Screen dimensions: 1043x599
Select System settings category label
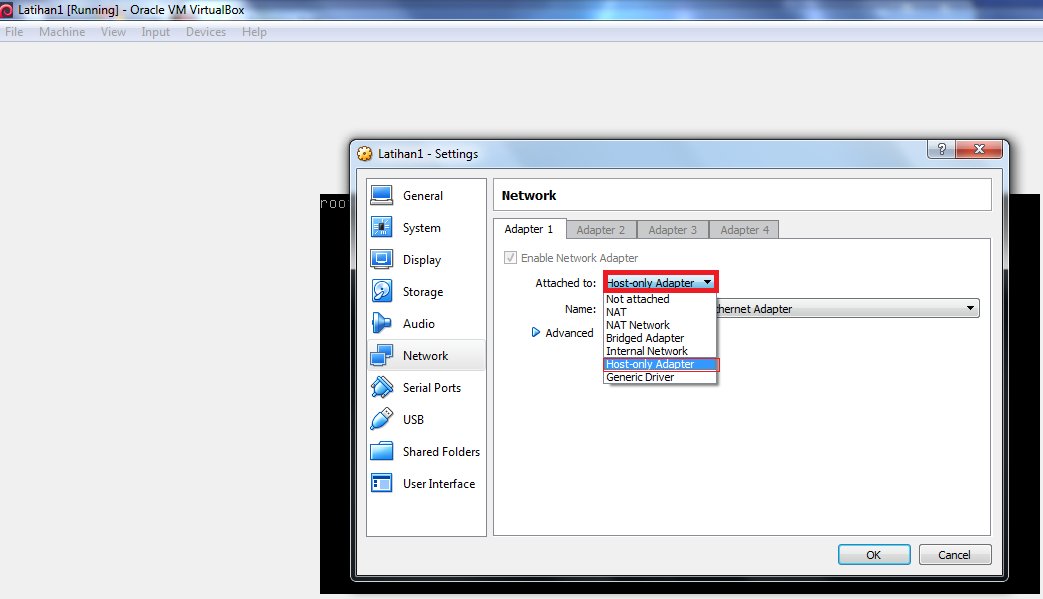422,227
